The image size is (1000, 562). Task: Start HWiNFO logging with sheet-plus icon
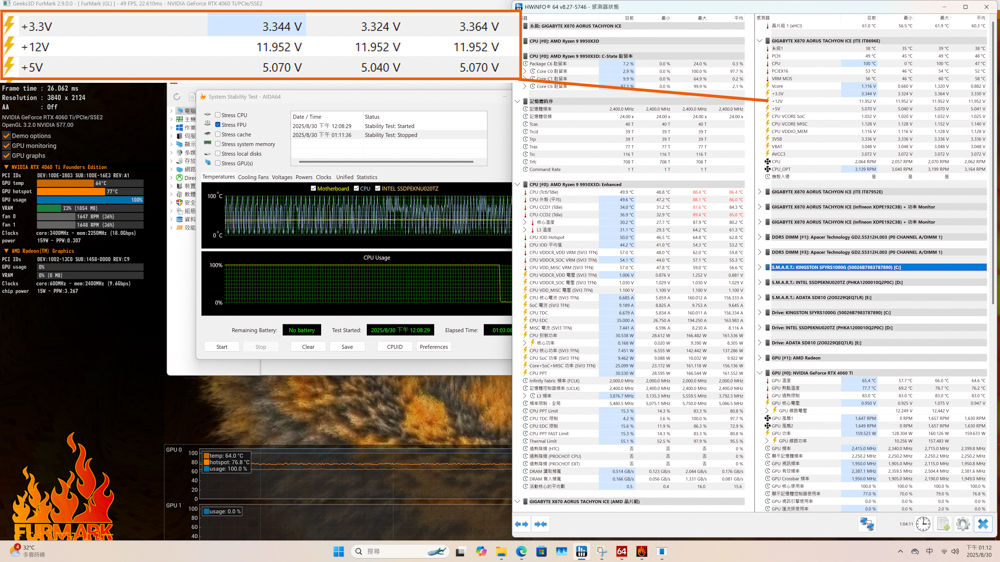coord(943,524)
